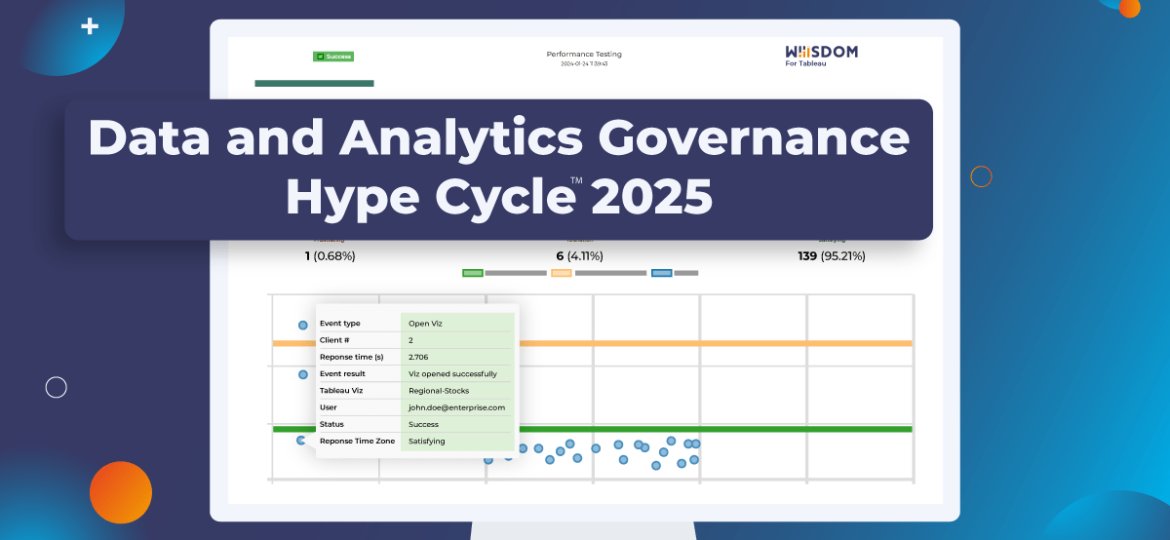Click the Wiiisdom For Tableau logo
The height and width of the screenshot is (540, 1170).
822,56
